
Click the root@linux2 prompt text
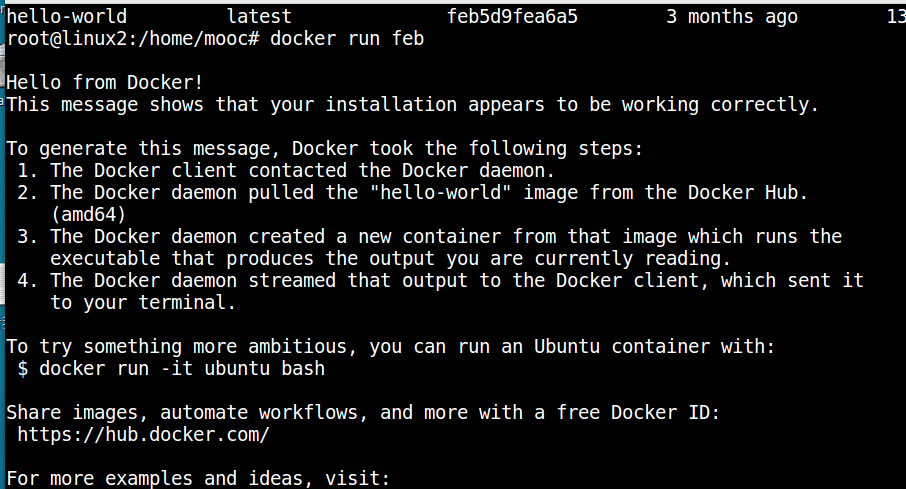pyautogui.click(x=133, y=38)
